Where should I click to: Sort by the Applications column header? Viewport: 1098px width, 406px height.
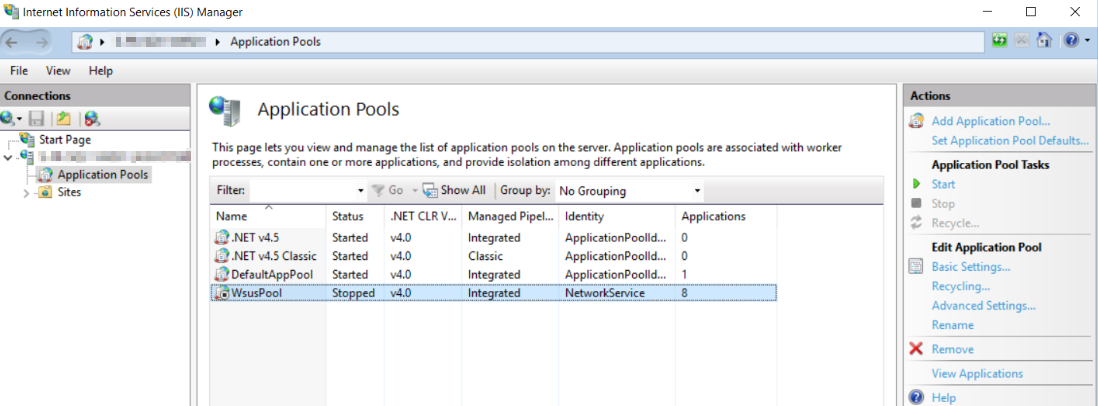coord(725,216)
